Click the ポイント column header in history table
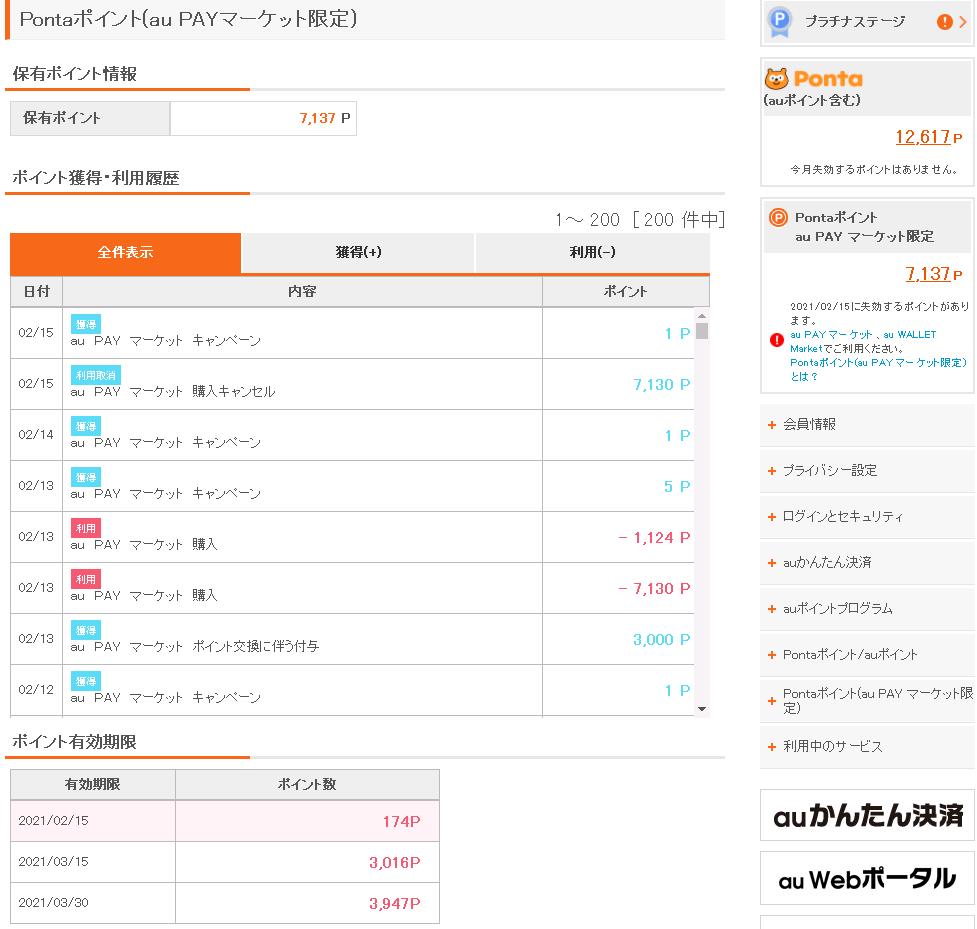 [626, 292]
